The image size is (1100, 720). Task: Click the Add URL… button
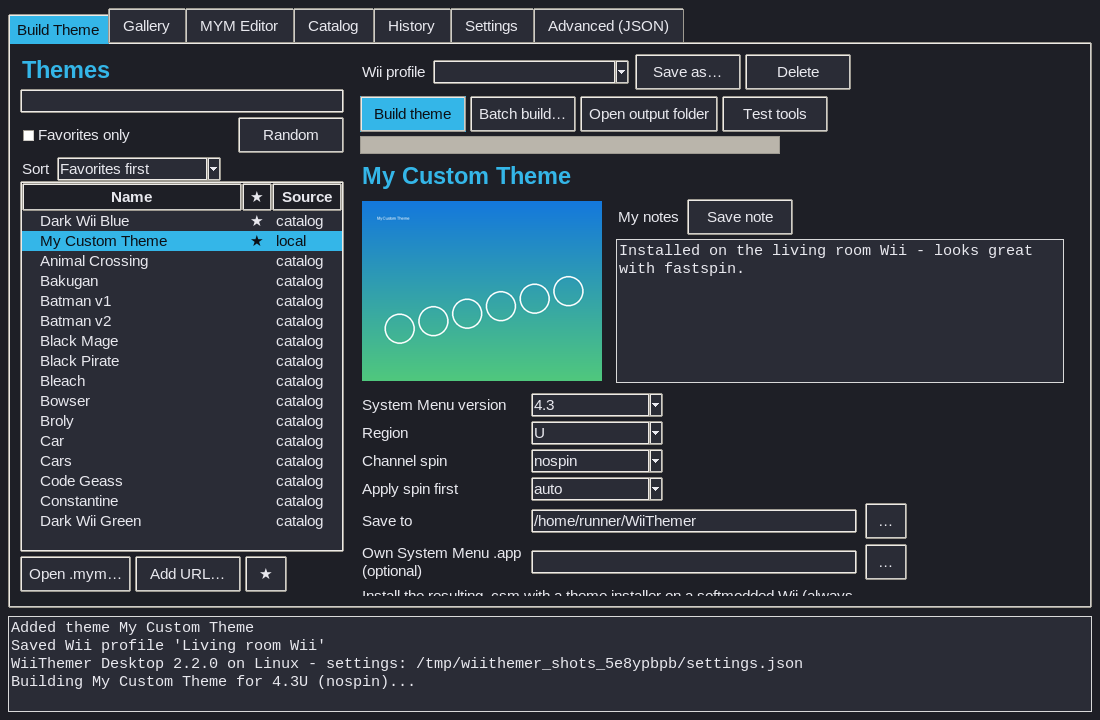(187, 574)
